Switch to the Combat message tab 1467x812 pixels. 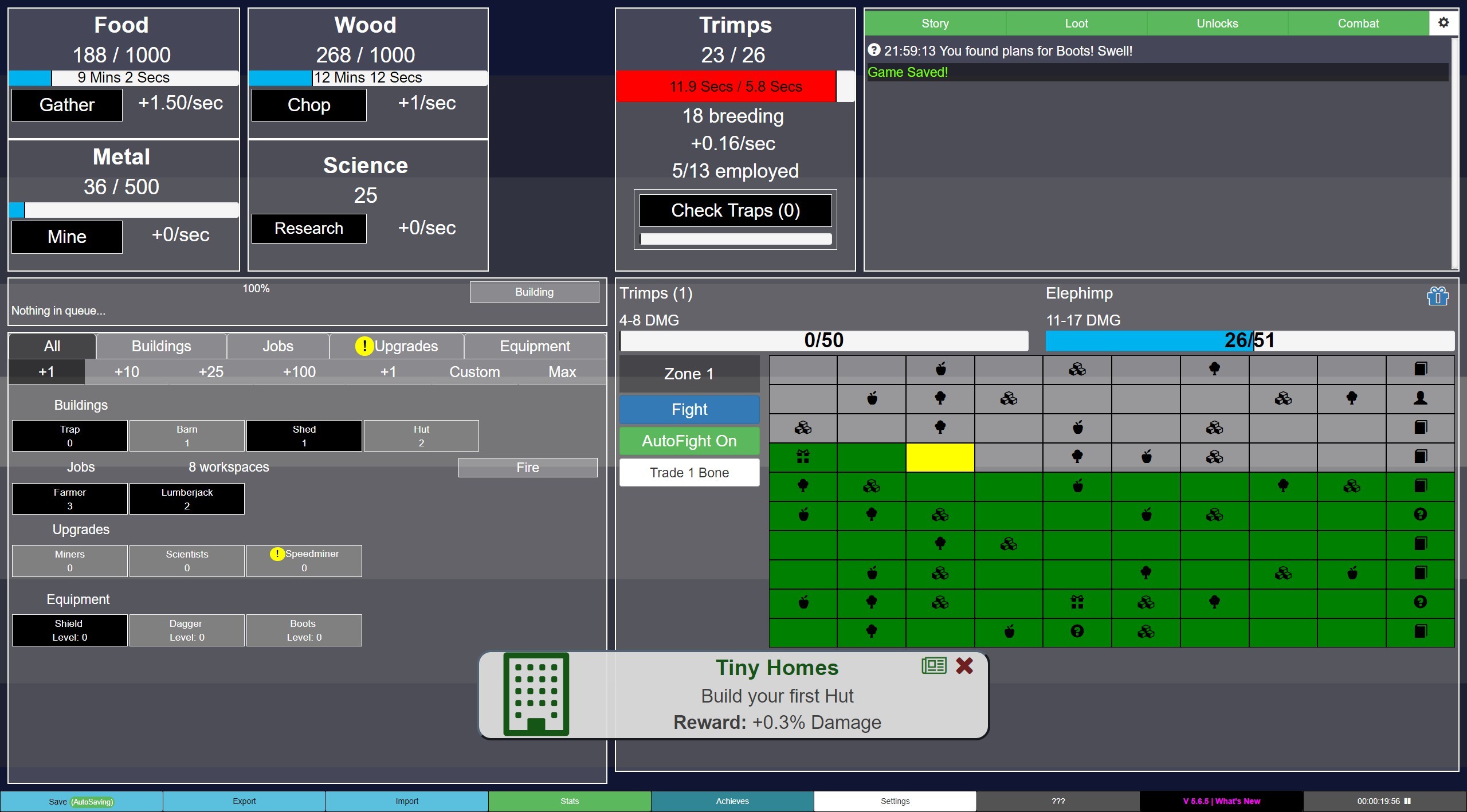(x=1358, y=23)
